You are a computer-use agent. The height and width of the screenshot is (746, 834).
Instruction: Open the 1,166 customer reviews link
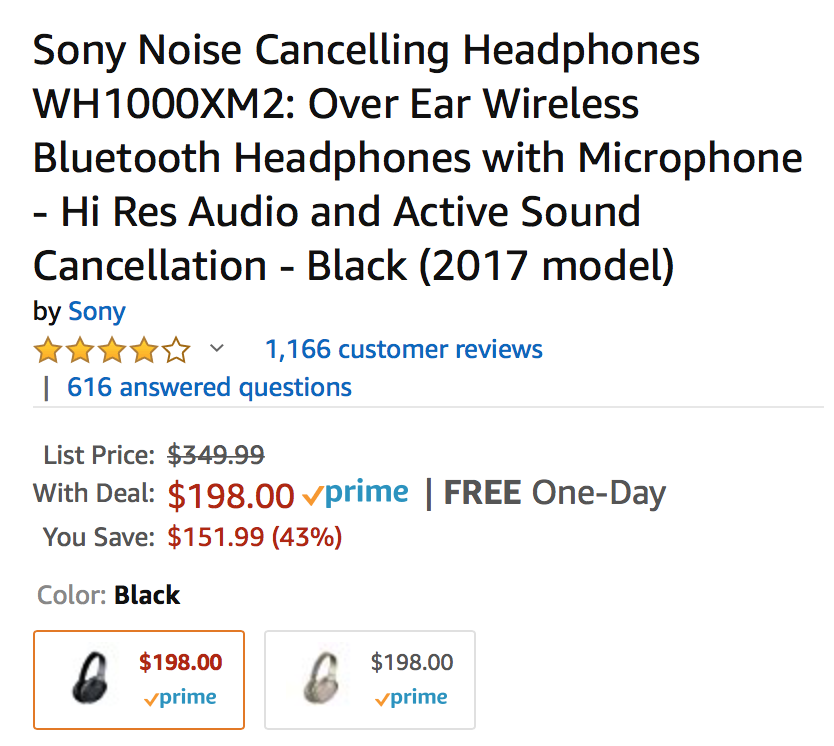404,349
